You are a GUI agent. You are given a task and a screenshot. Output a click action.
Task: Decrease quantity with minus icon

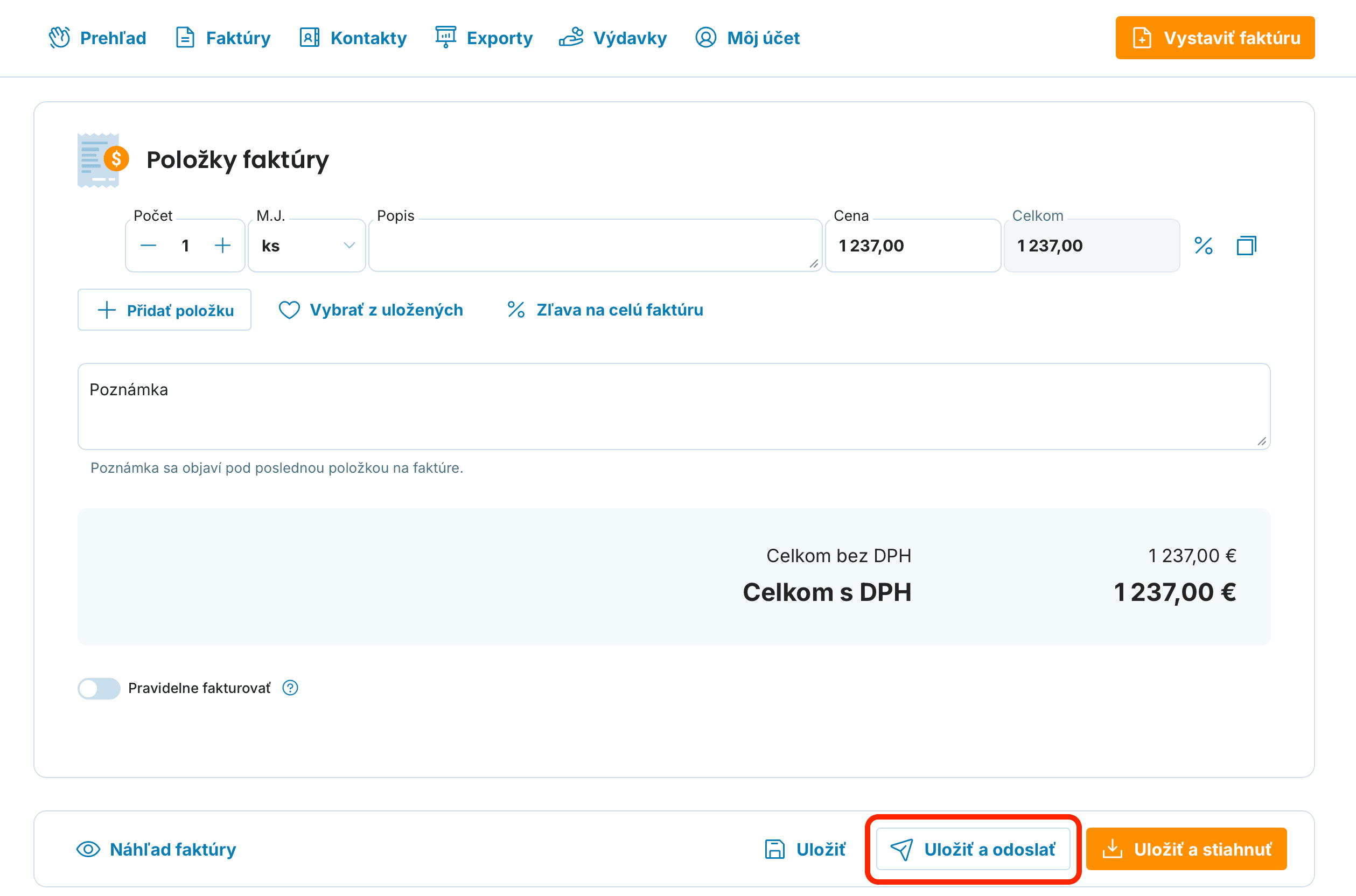click(148, 246)
